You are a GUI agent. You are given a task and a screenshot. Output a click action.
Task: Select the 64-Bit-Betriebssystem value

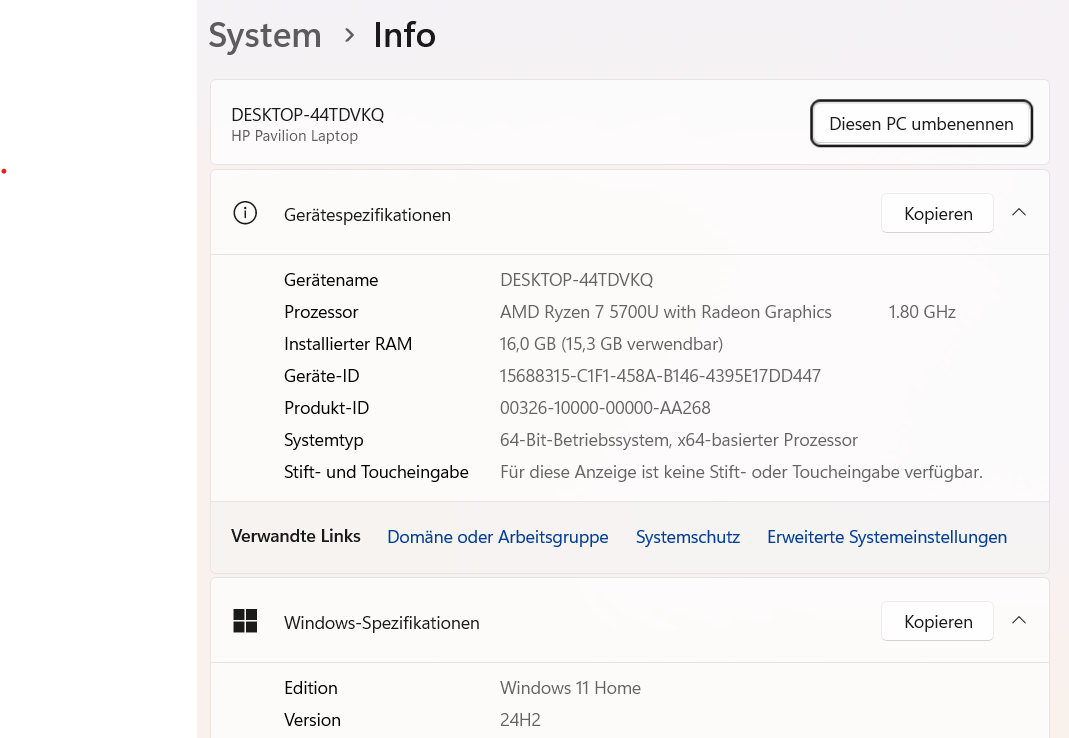pos(679,440)
